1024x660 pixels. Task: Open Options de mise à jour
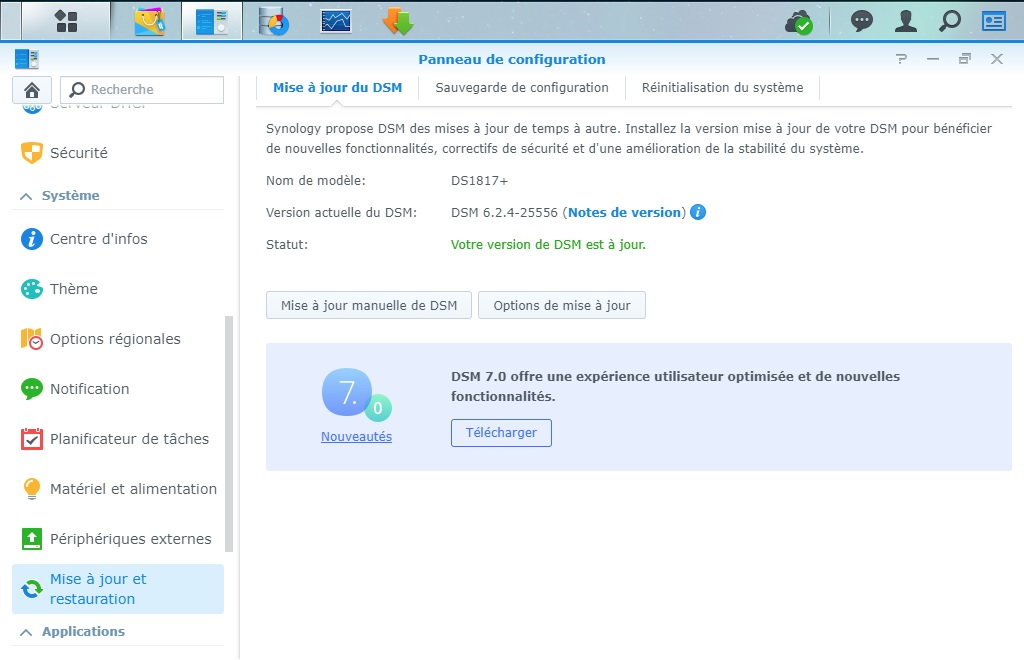click(x=562, y=305)
